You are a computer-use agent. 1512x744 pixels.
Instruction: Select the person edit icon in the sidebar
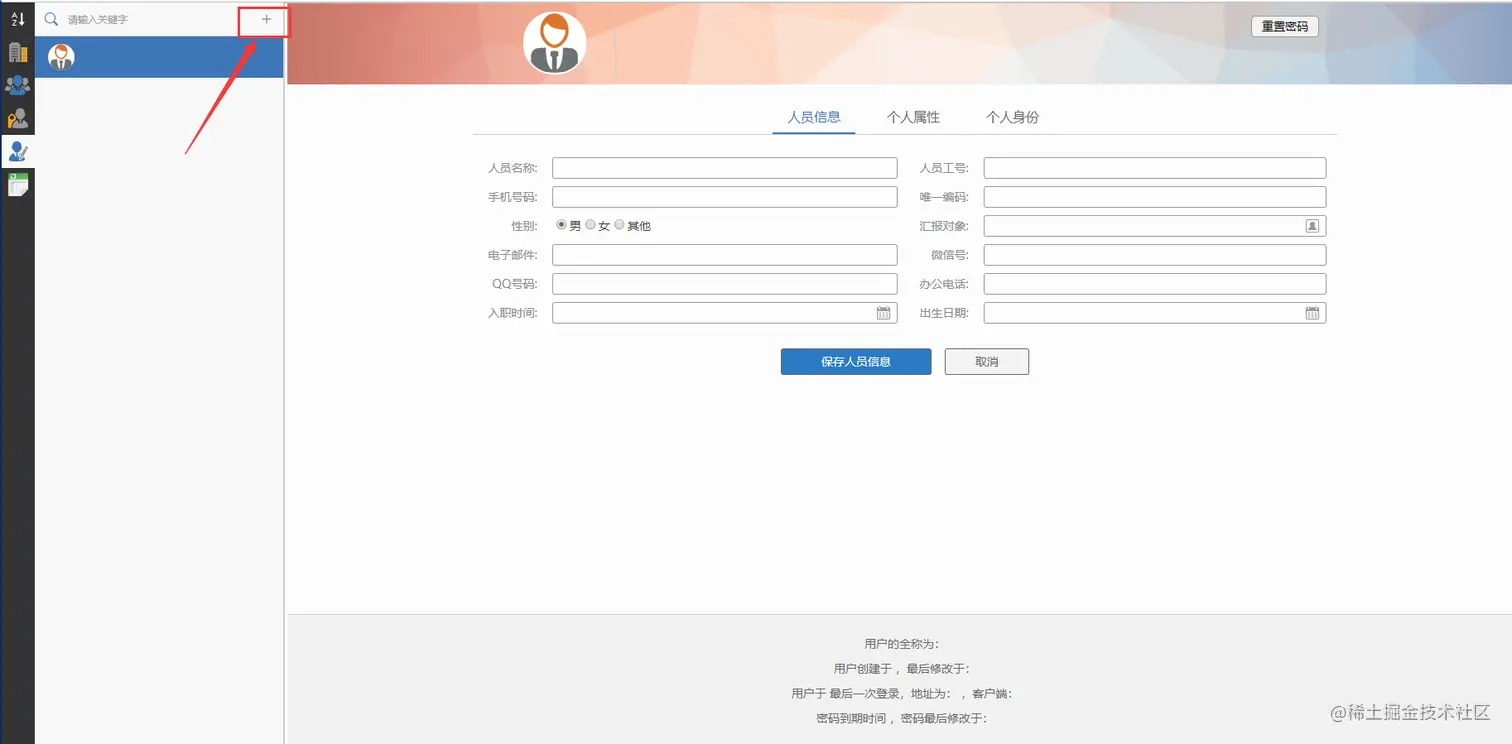[x=17, y=151]
